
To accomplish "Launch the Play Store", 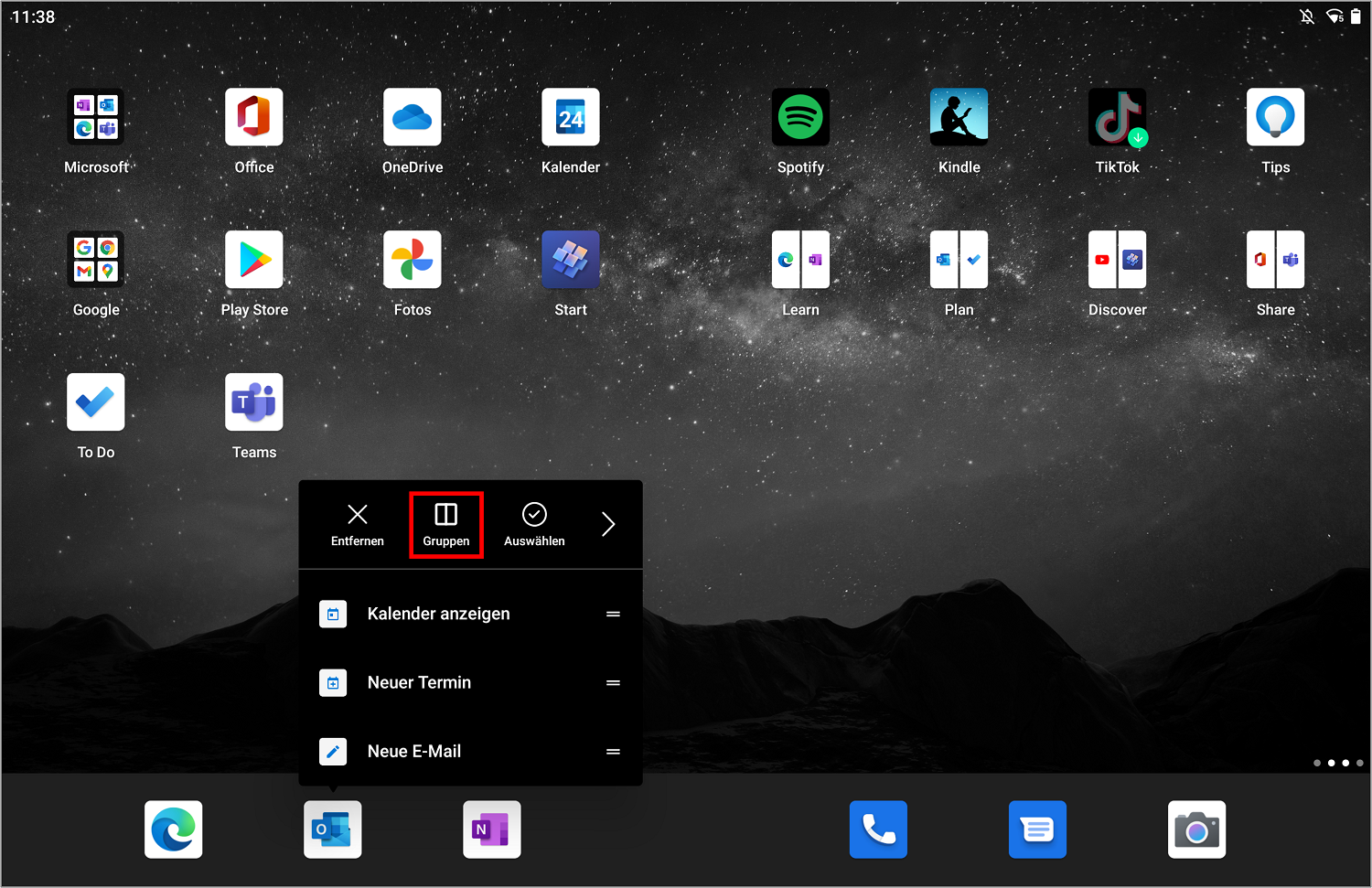I will click(254, 260).
